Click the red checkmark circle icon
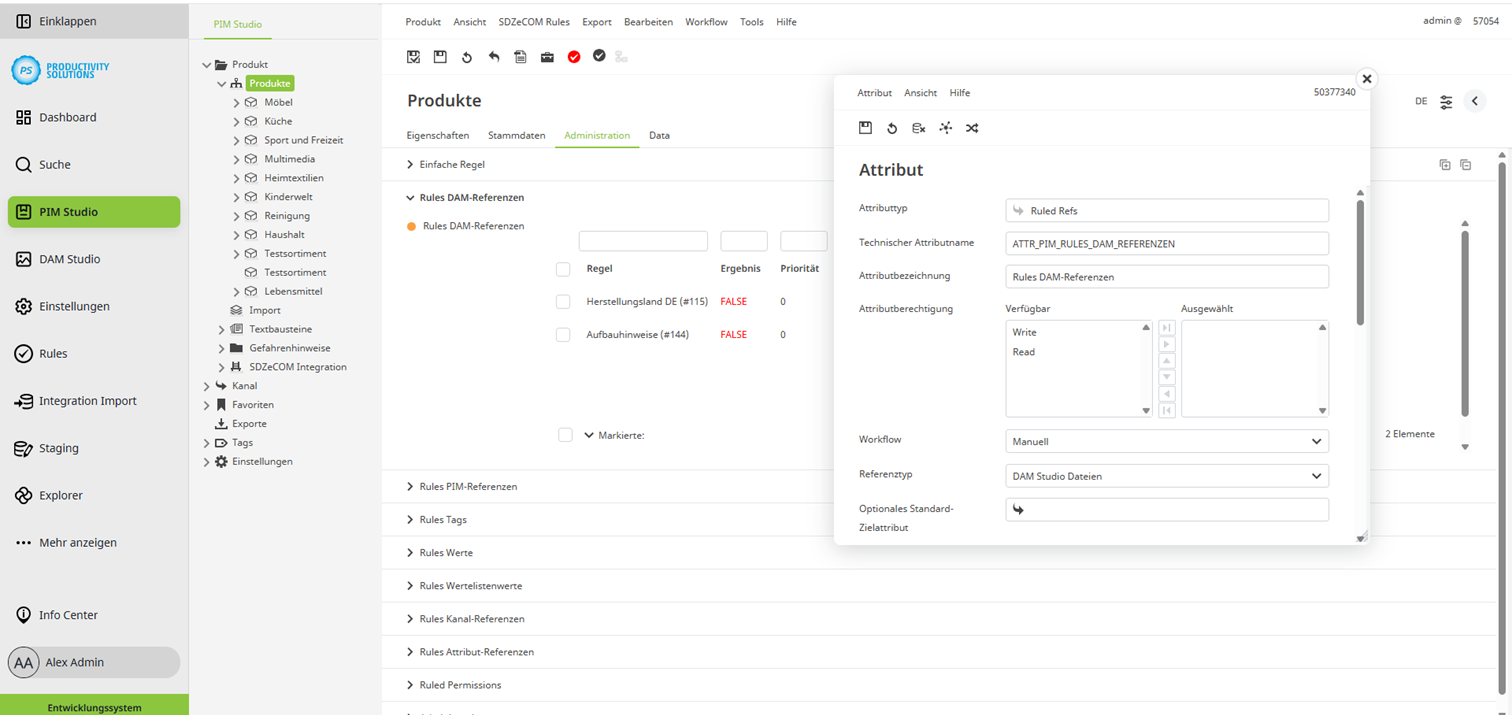 pos(574,57)
